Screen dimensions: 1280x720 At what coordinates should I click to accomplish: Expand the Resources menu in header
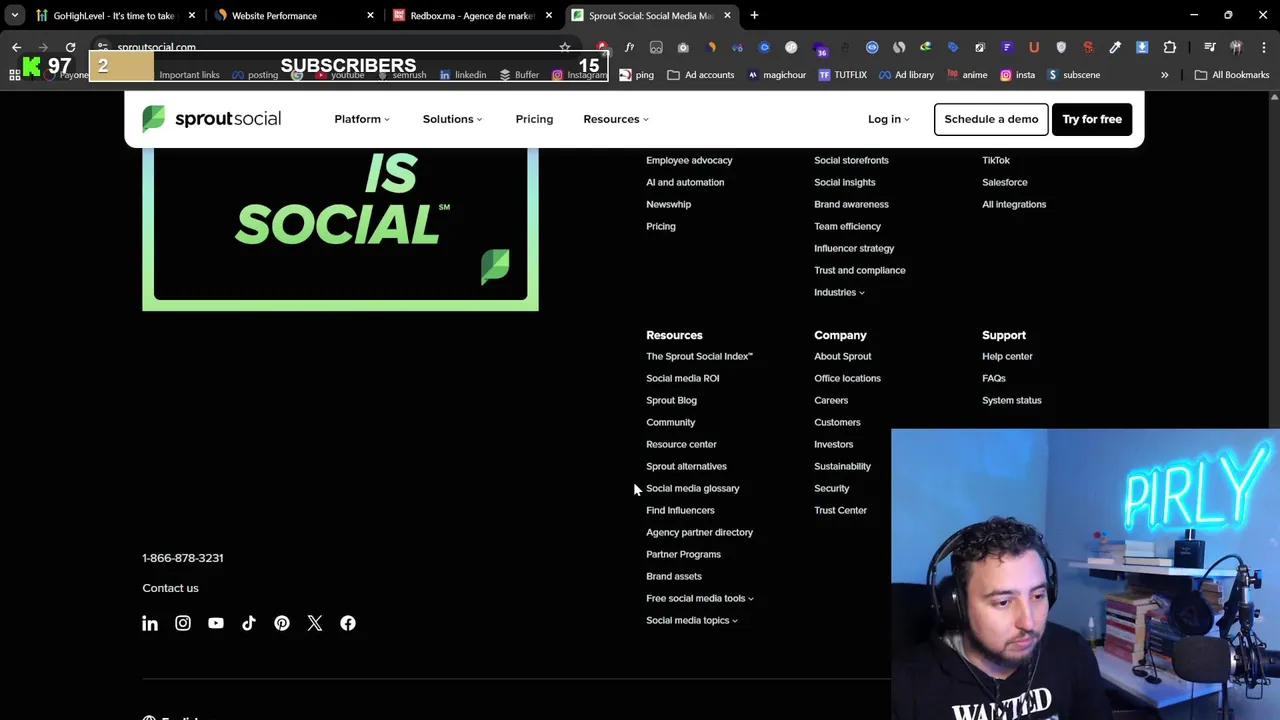pyautogui.click(x=616, y=119)
